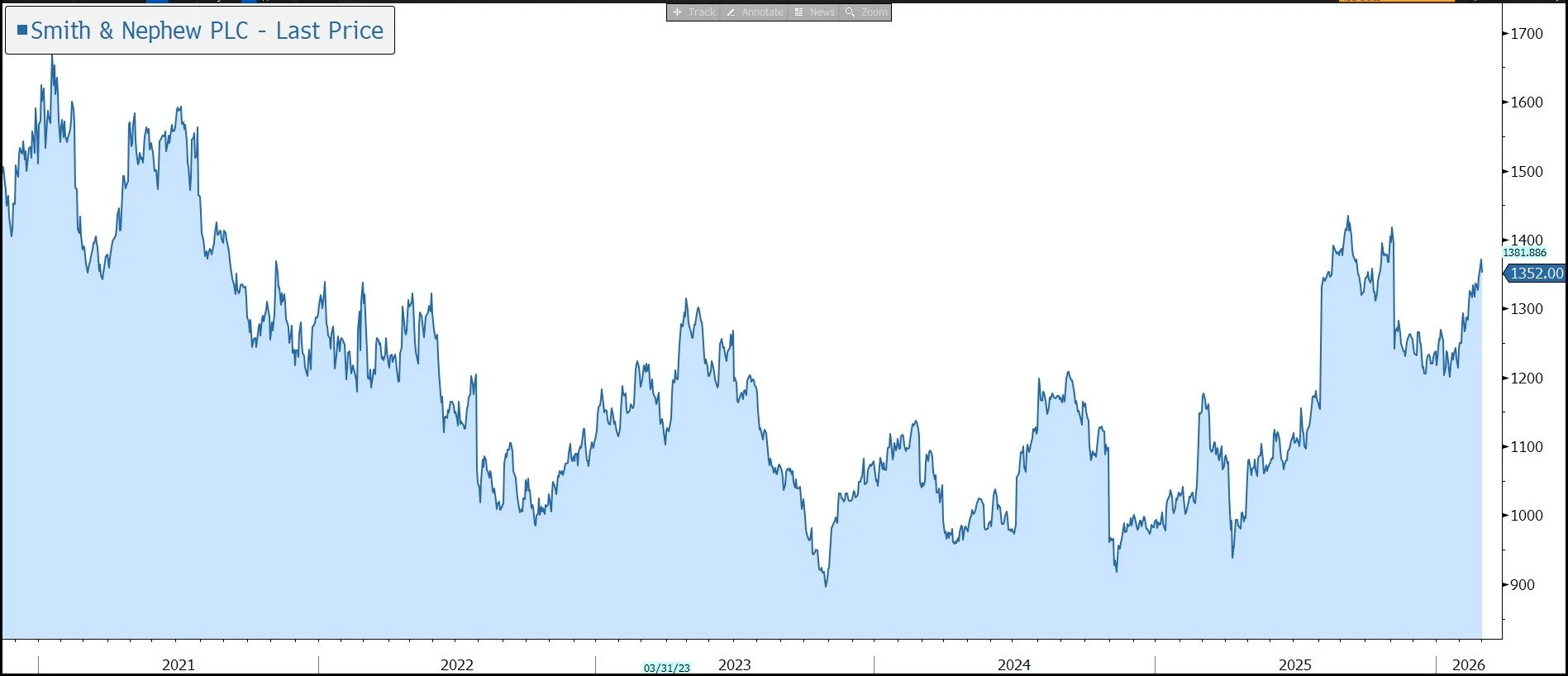
Task: Activate the Track crosshair tool
Action: 693,12
